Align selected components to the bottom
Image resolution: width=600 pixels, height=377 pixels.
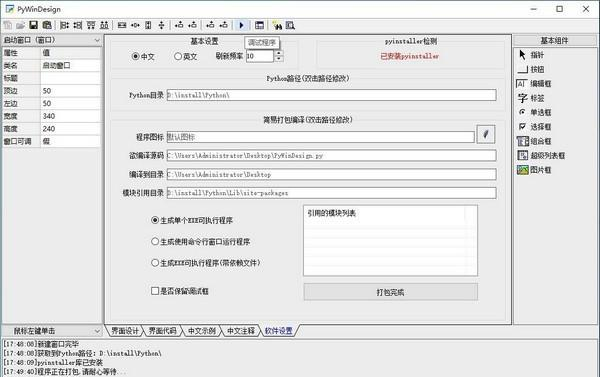104,25
